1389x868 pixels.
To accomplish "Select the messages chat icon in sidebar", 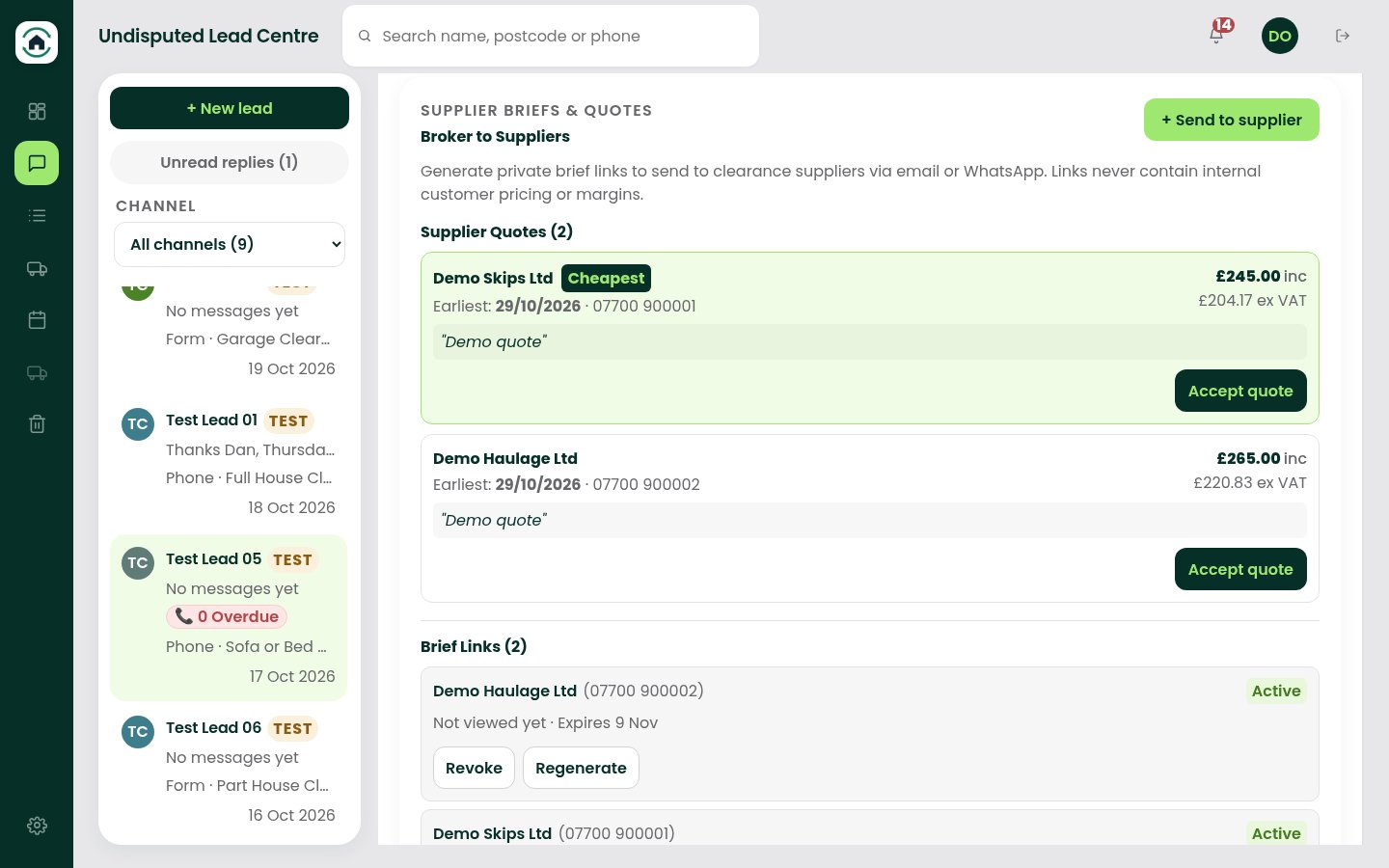I will pos(37,163).
